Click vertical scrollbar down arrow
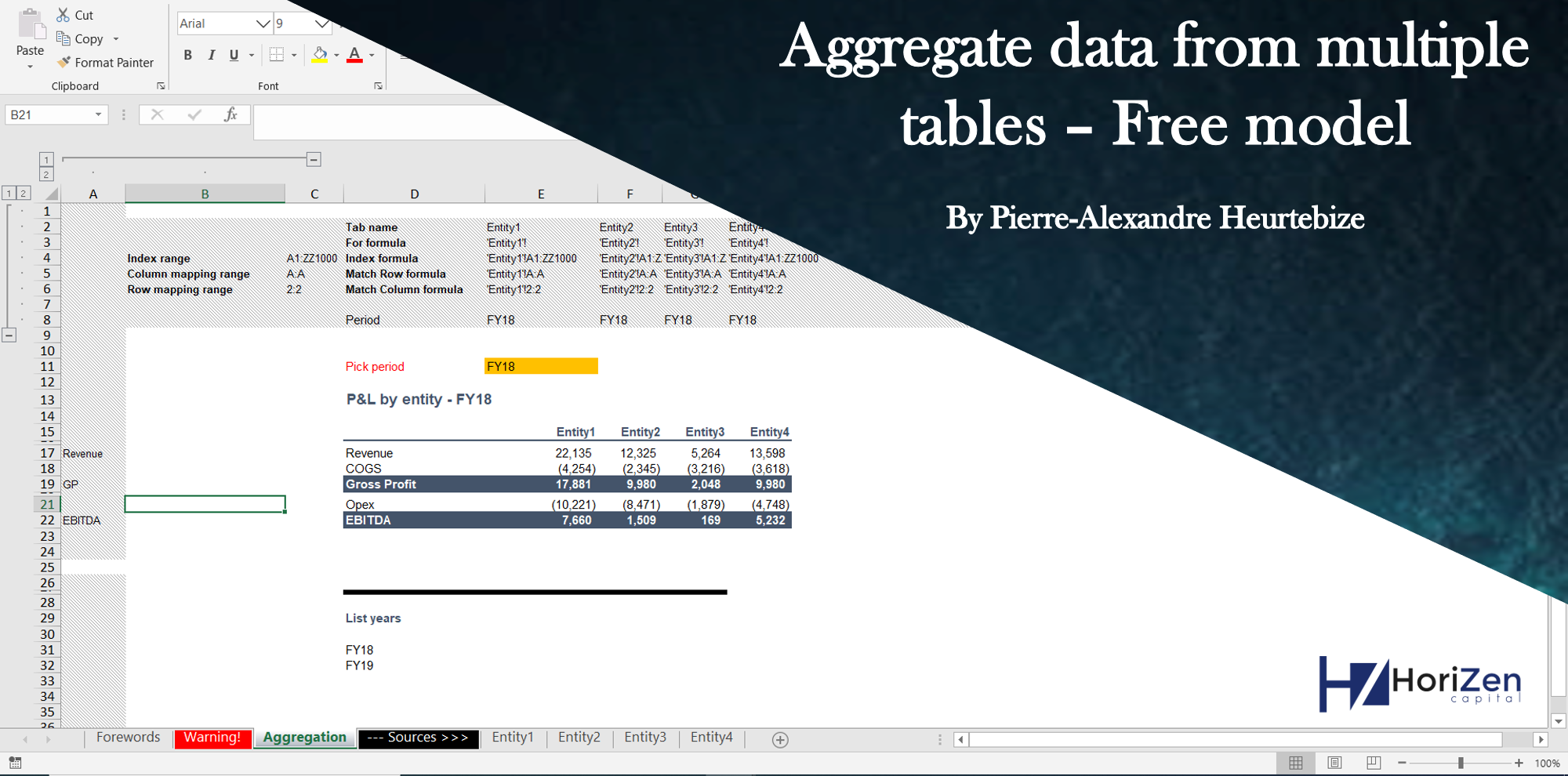 1559,721
